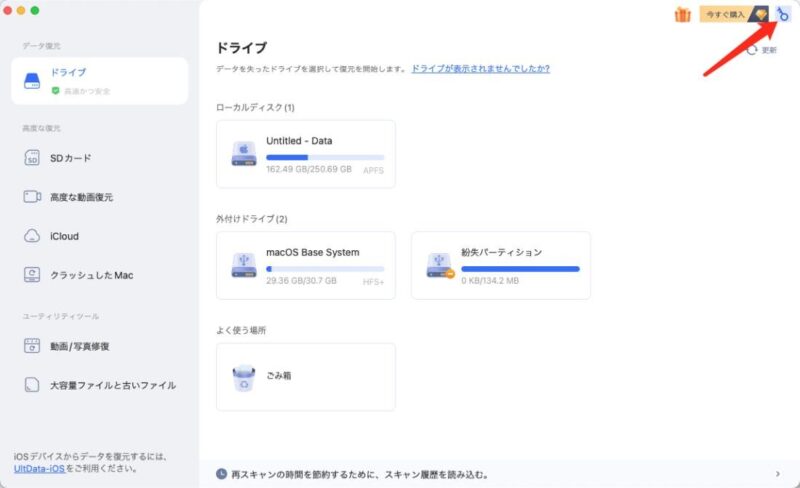Screen dimensions: 800x488
Task: Refresh drive list with 更新
Action: [x=761, y=49]
